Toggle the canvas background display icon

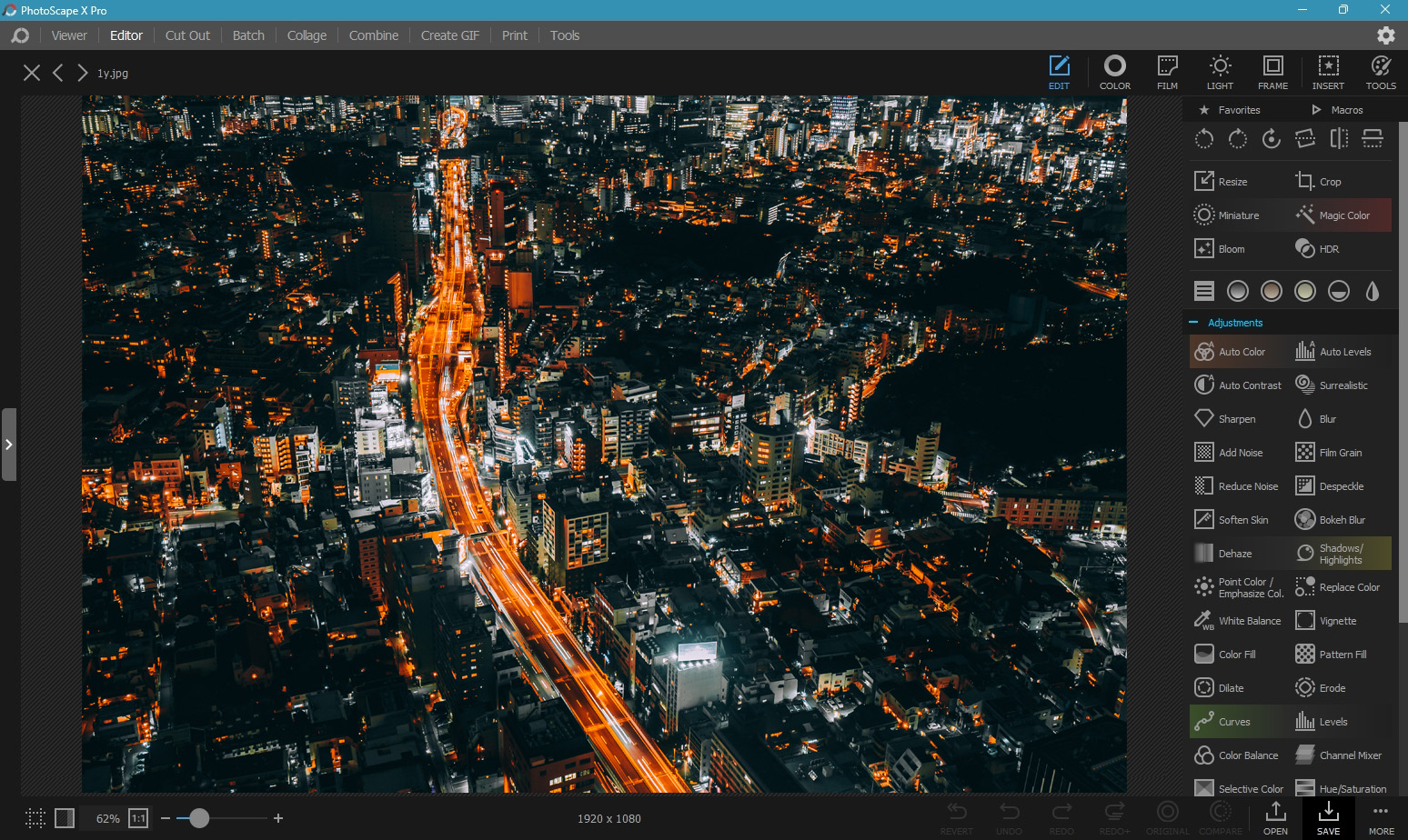65,818
